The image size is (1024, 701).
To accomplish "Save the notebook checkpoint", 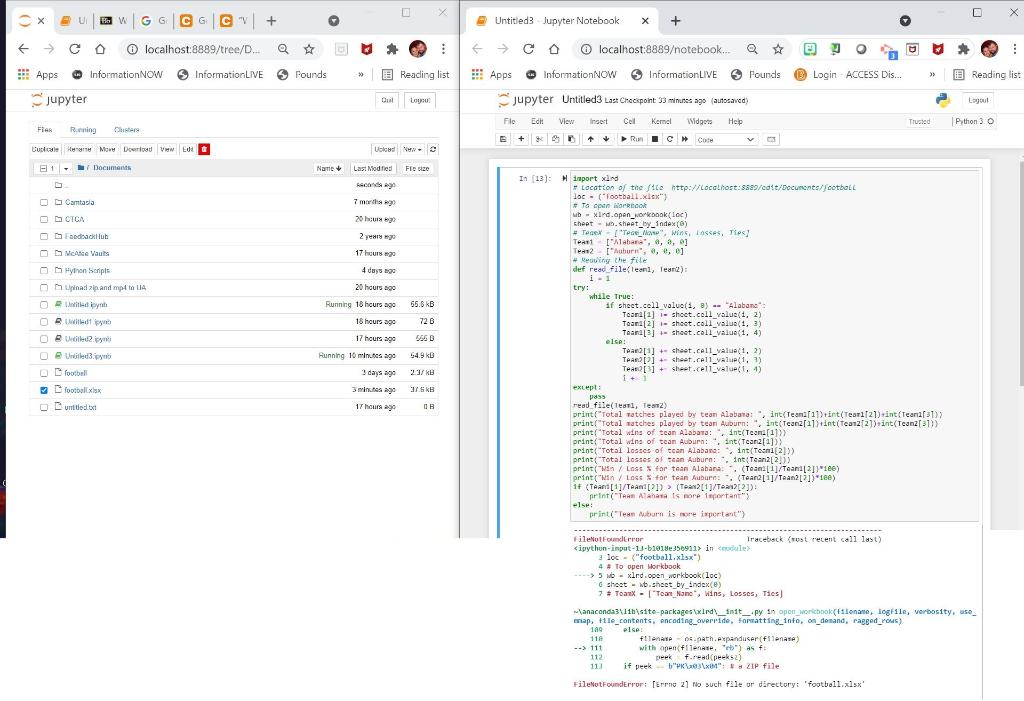I will click(503, 138).
